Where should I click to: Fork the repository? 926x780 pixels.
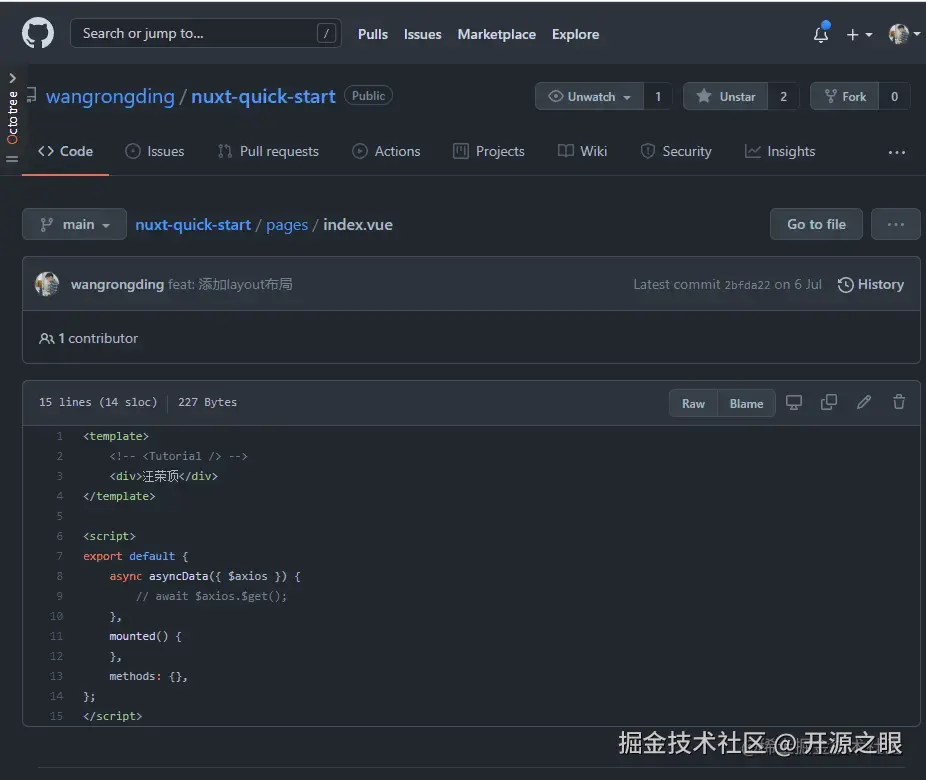click(845, 96)
